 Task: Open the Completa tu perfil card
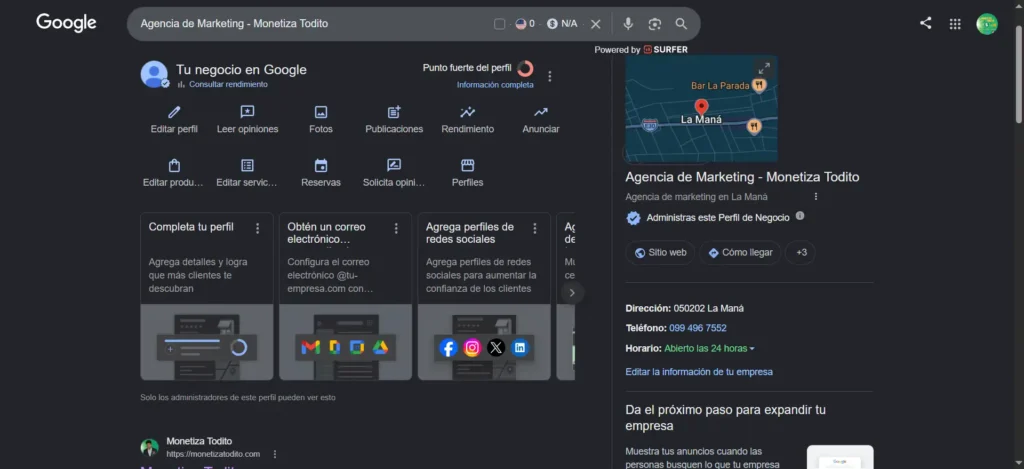pyautogui.click(x=207, y=296)
